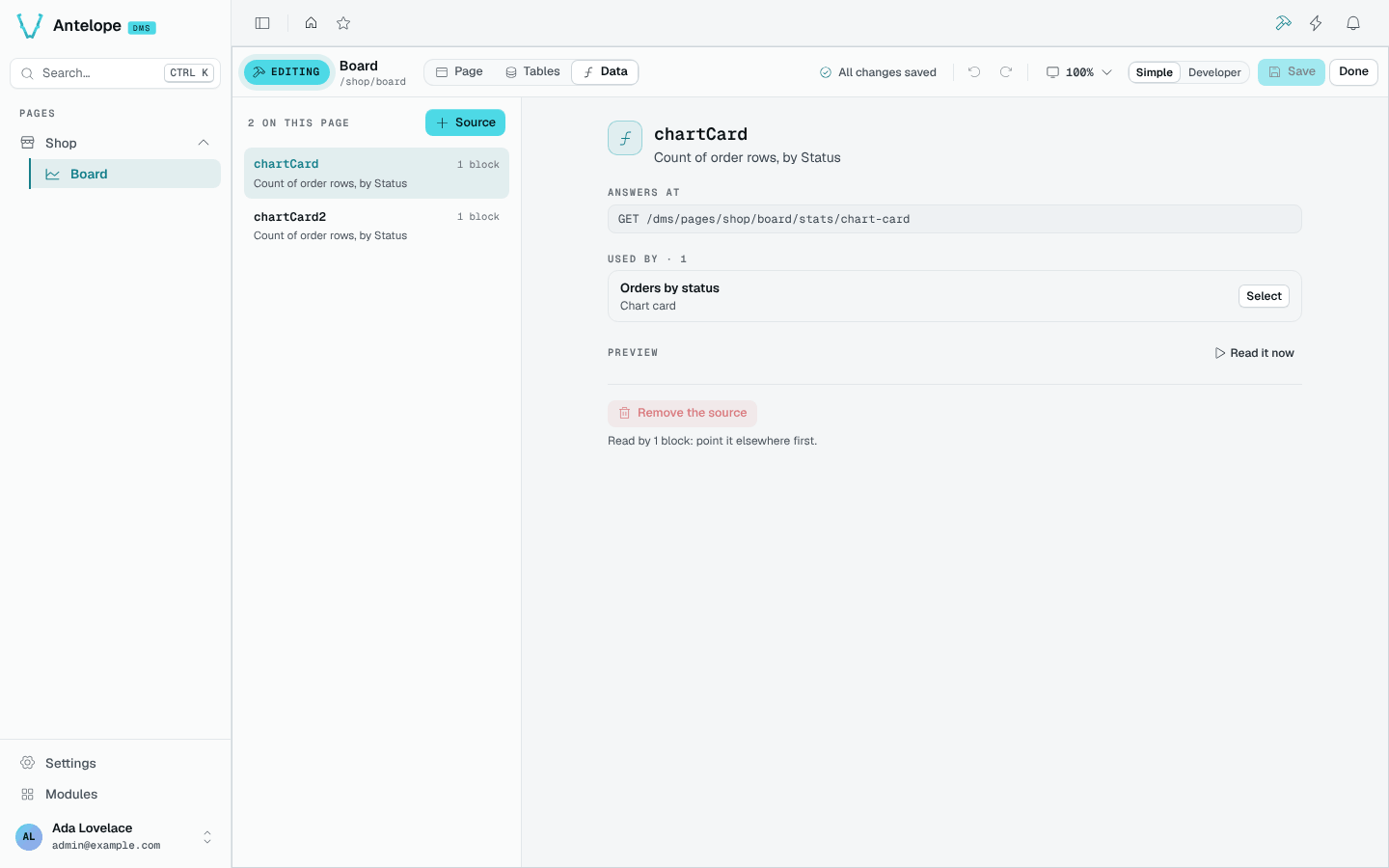Click the Settings gear icon in sidebar
The width and height of the screenshot is (1389, 868).
pos(28,763)
